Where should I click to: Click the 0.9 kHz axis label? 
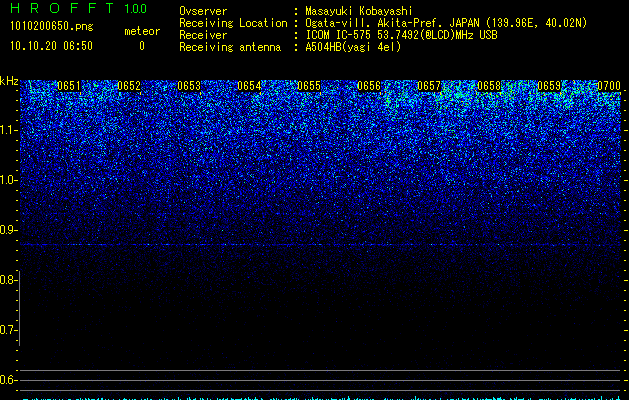7,230
